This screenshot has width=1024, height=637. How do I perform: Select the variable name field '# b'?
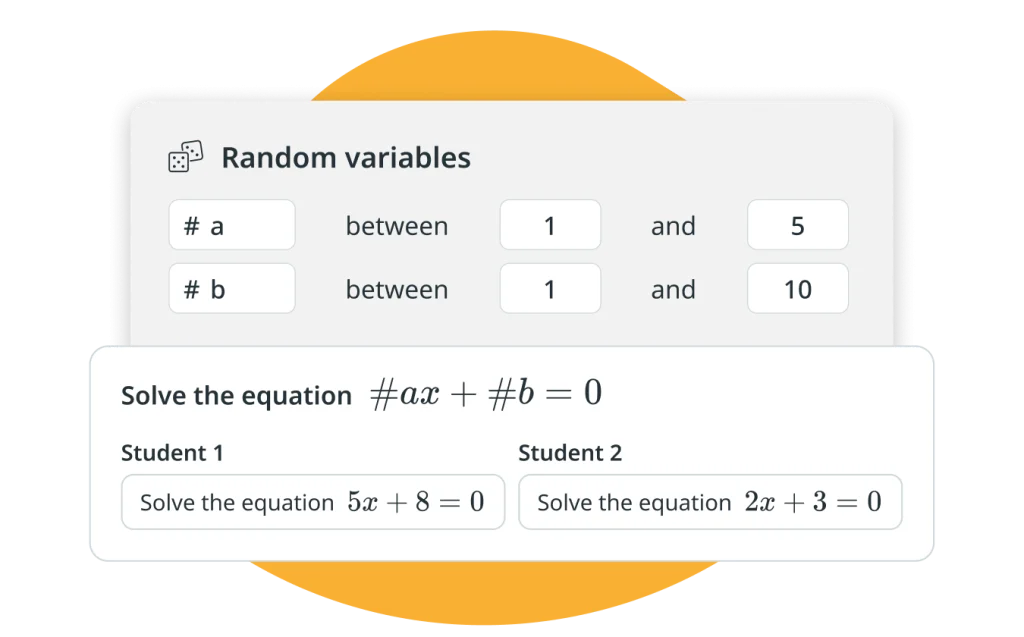(x=232, y=289)
